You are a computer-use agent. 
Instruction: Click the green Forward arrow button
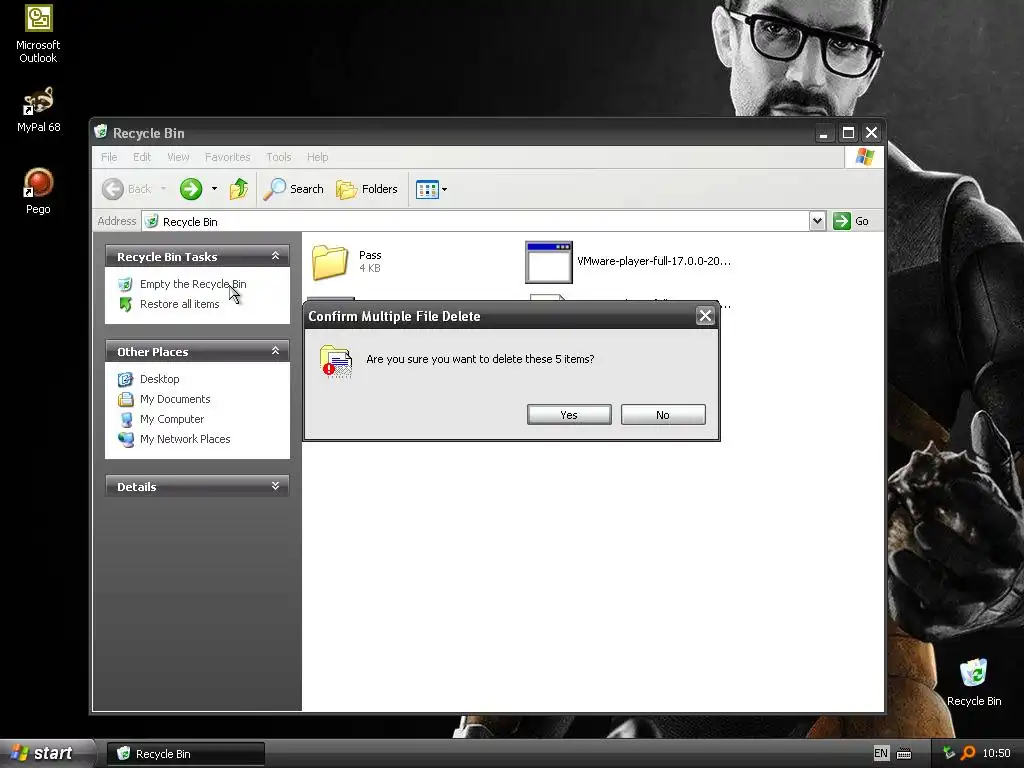coord(191,189)
